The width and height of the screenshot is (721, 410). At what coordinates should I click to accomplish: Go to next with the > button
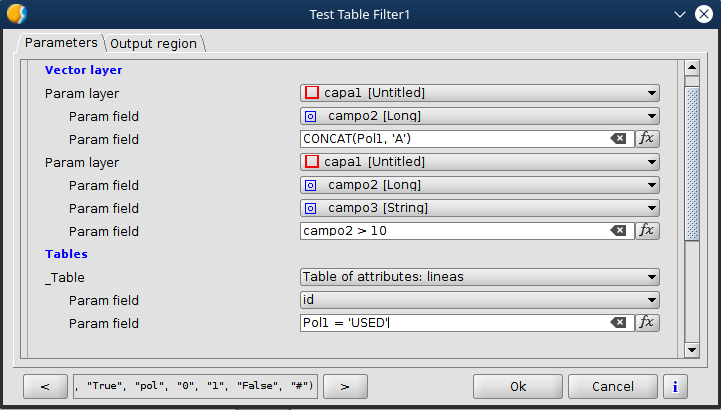[x=343, y=386]
